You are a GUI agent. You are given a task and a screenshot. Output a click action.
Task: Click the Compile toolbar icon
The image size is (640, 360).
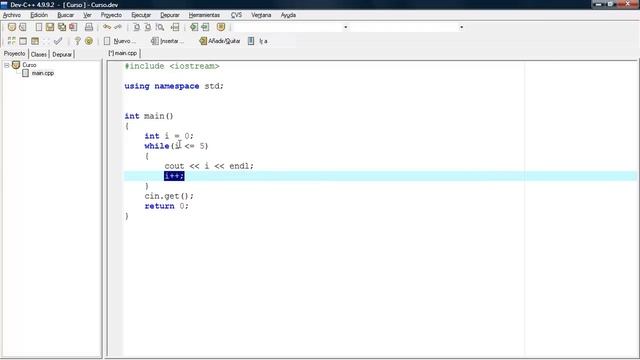tap(11, 41)
